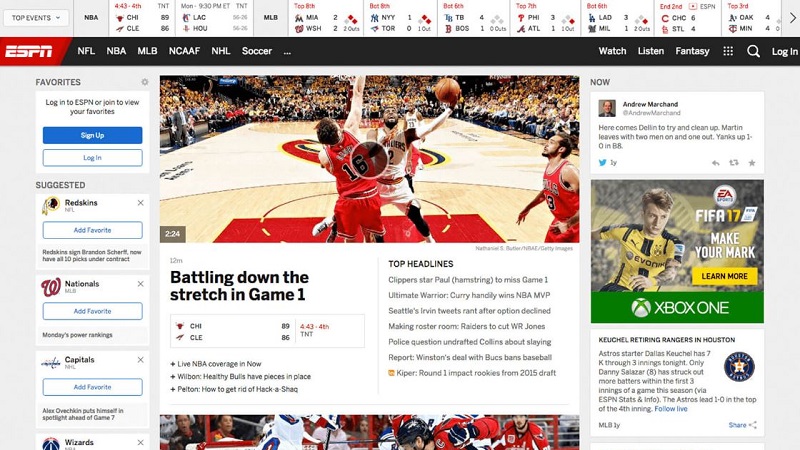This screenshot has width=800, height=450.
Task: Open 'Clippers star Paul (hamstring)' headline
Action: tap(468, 280)
